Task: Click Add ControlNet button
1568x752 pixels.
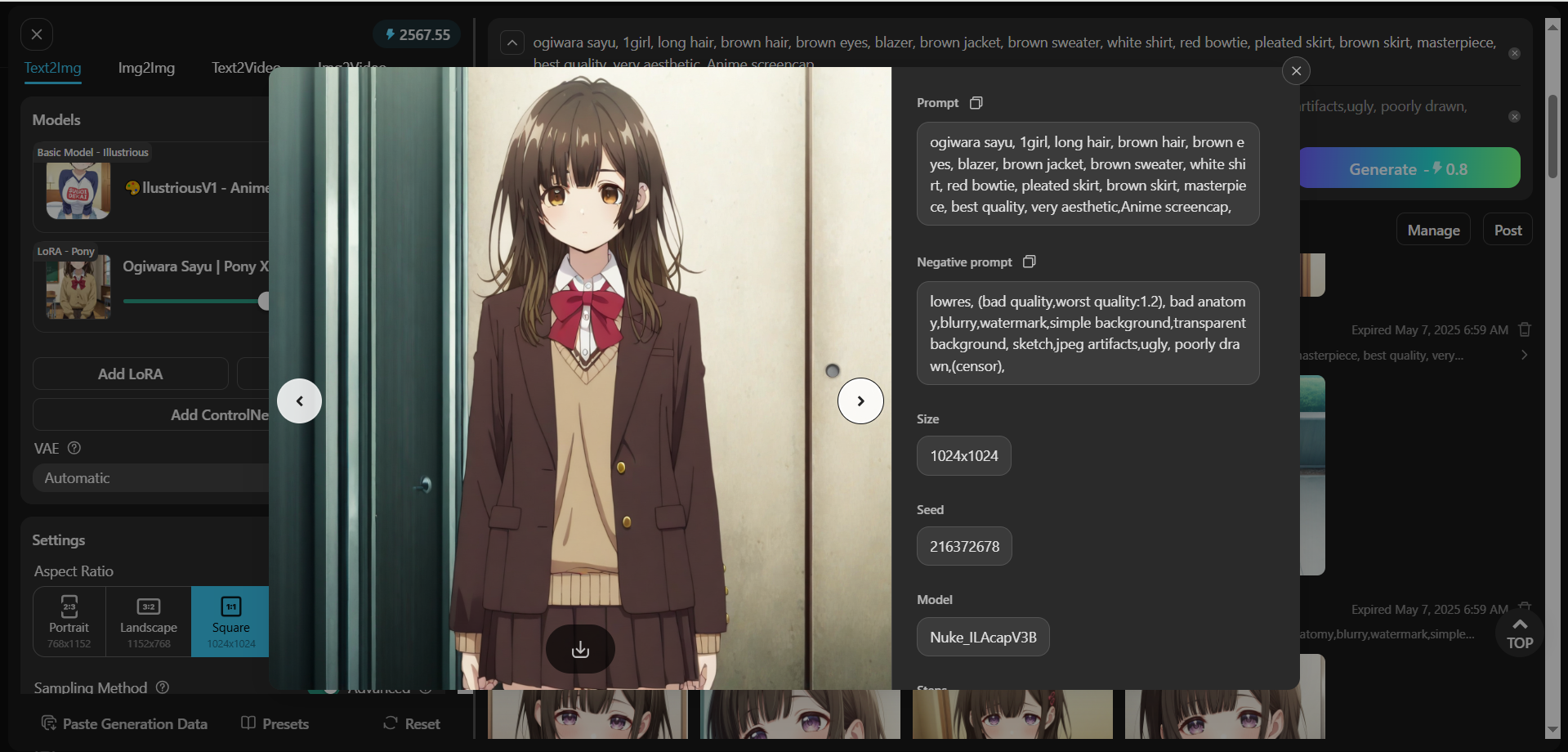Action: [x=151, y=414]
